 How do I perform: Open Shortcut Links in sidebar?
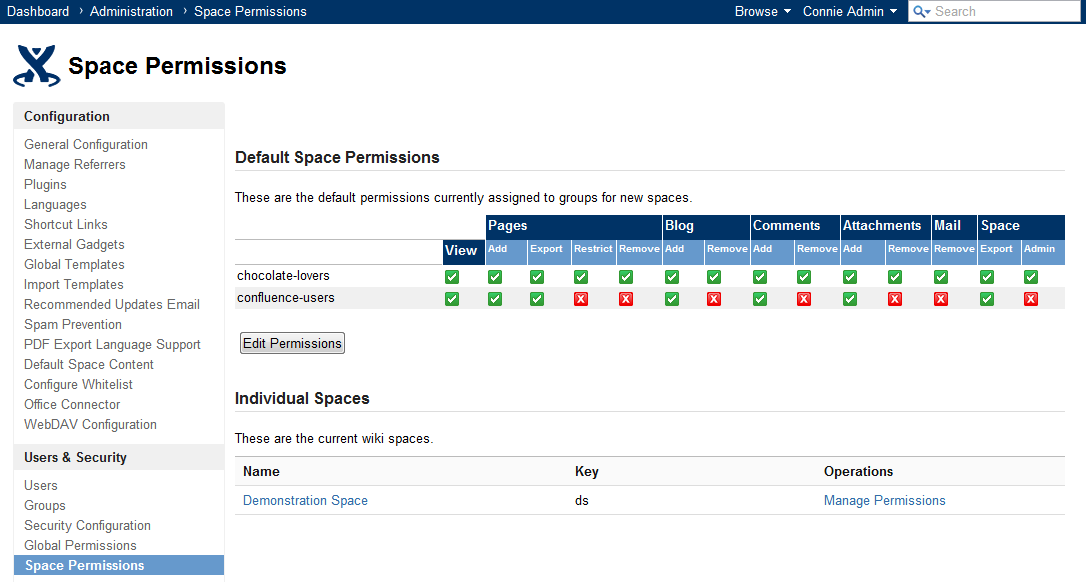pyautogui.click(x=66, y=224)
